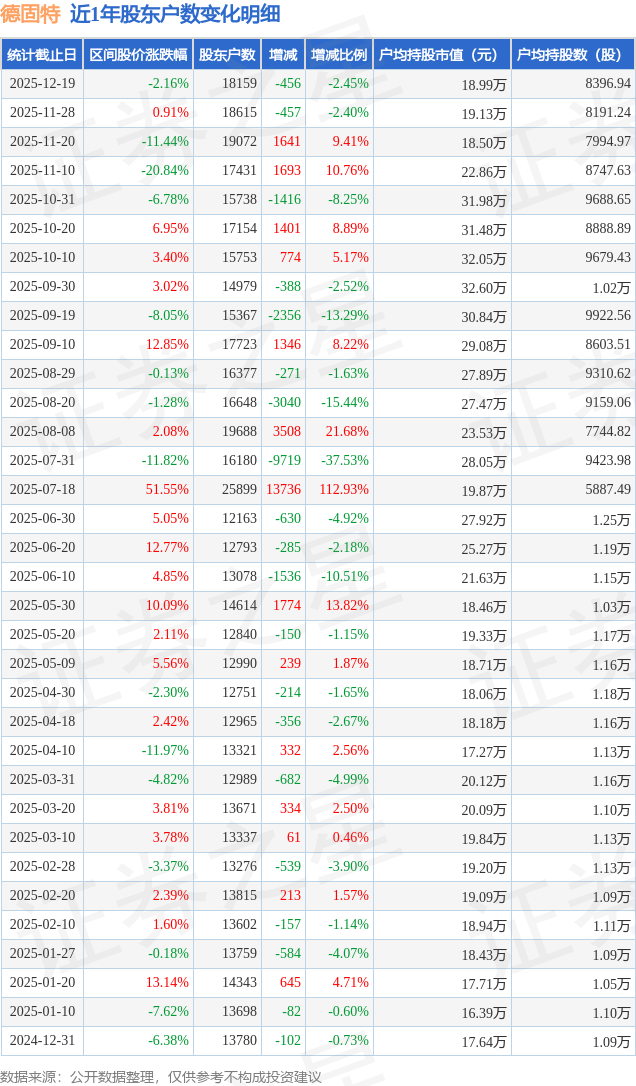The width and height of the screenshot is (636, 1086).
Task: Click the 32.60万 average holding value cell
Action: pos(484,287)
